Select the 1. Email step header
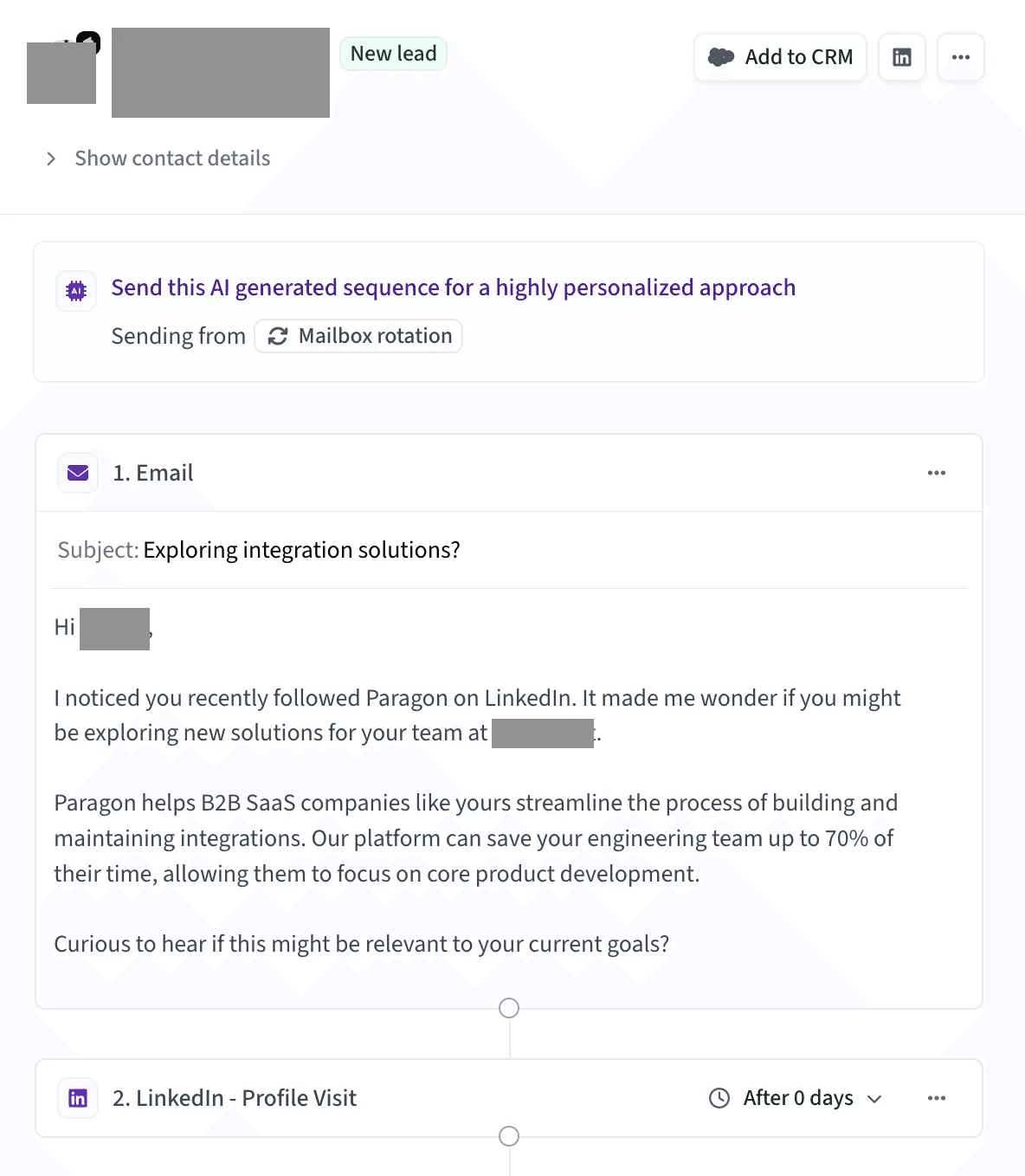1025x1176 pixels. [153, 473]
